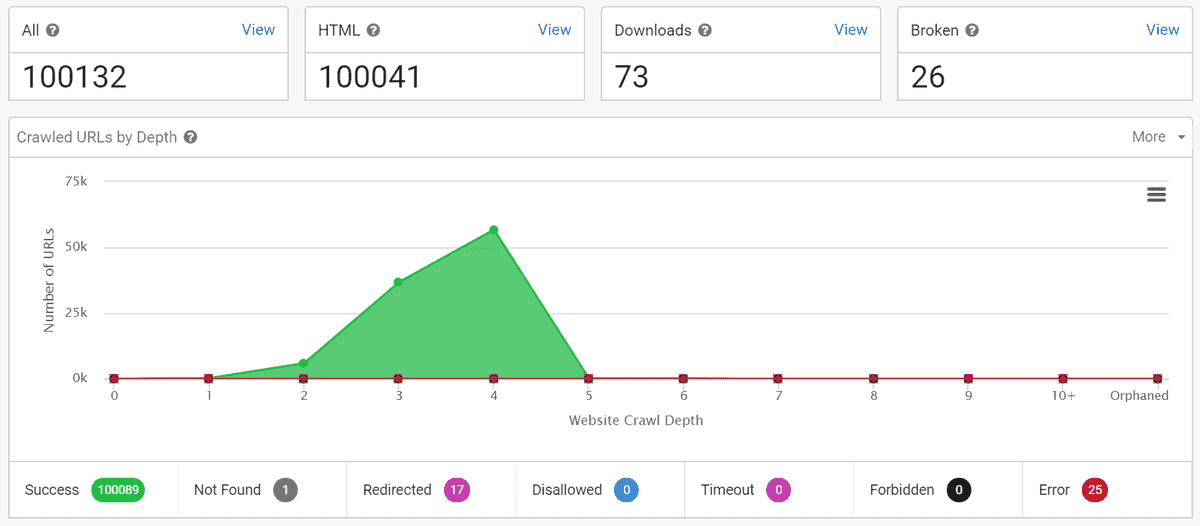
Task: Click the Timeout 0 badge
Action: (x=778, y=490)
